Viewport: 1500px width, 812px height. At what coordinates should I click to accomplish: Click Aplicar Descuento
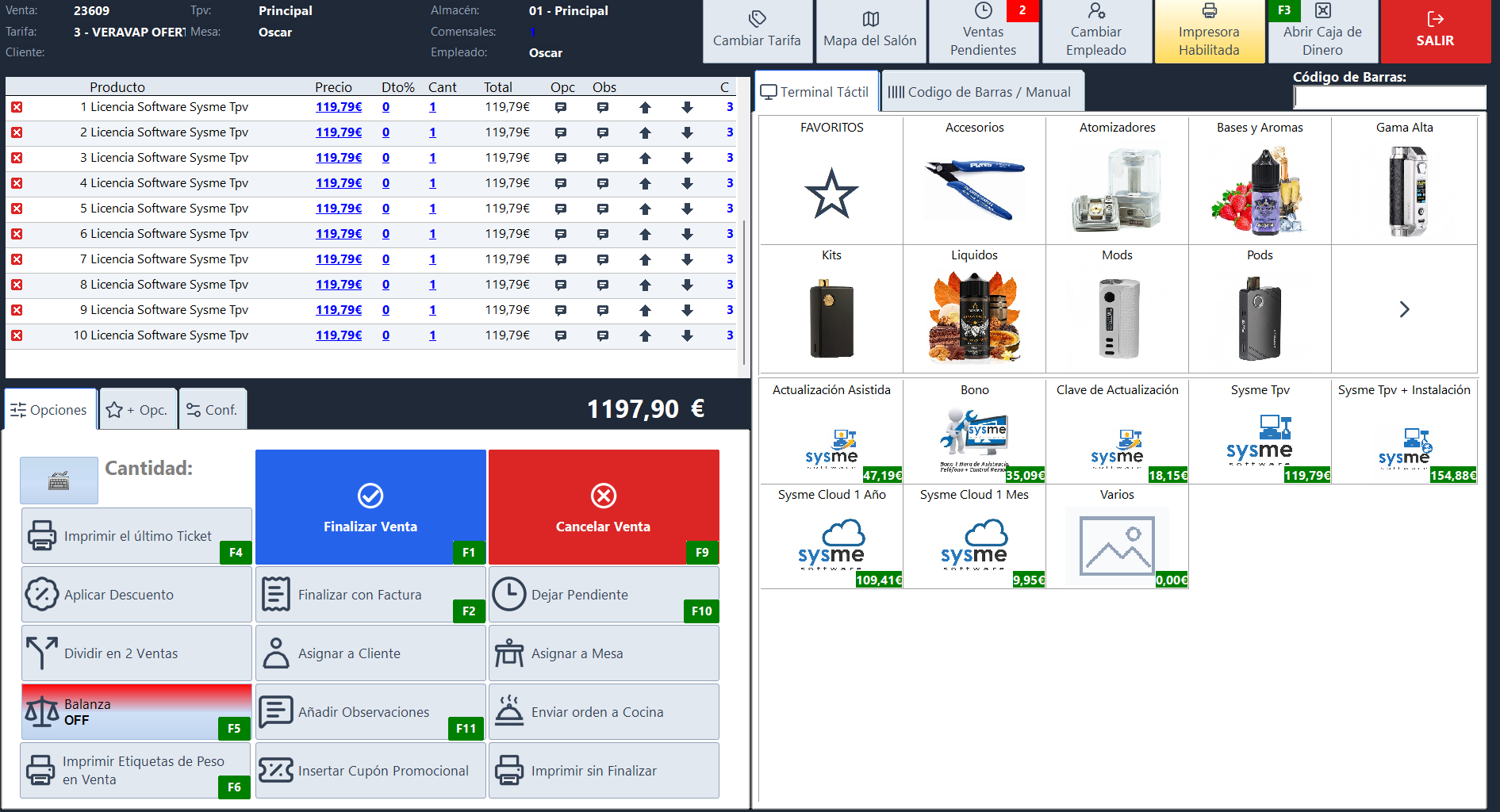tap(136, 595)
